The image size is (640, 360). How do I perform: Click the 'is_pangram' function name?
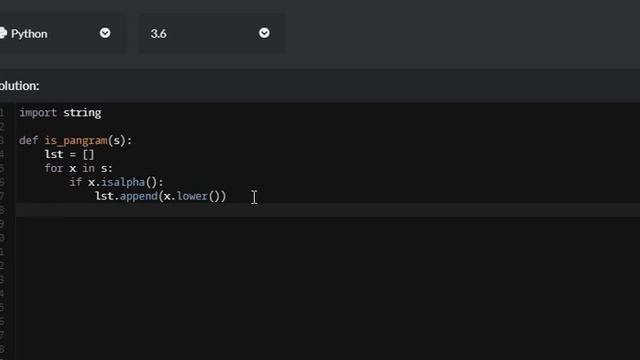[x=76, y=141]
